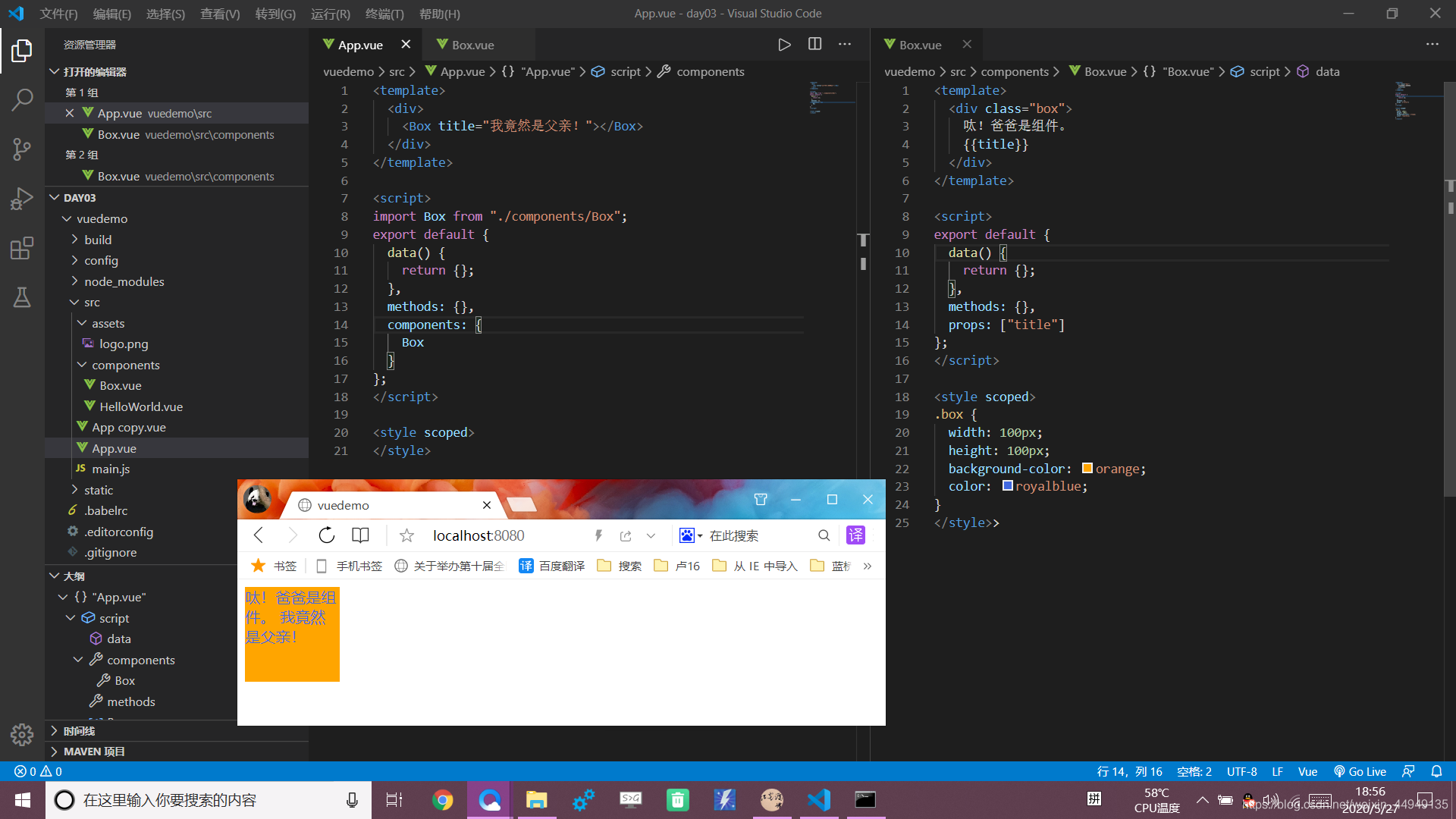Image resolution: width=1456 pixels, height=819 pixels.
Task: Click the browser refresh icon
Action: coord(327,535)
